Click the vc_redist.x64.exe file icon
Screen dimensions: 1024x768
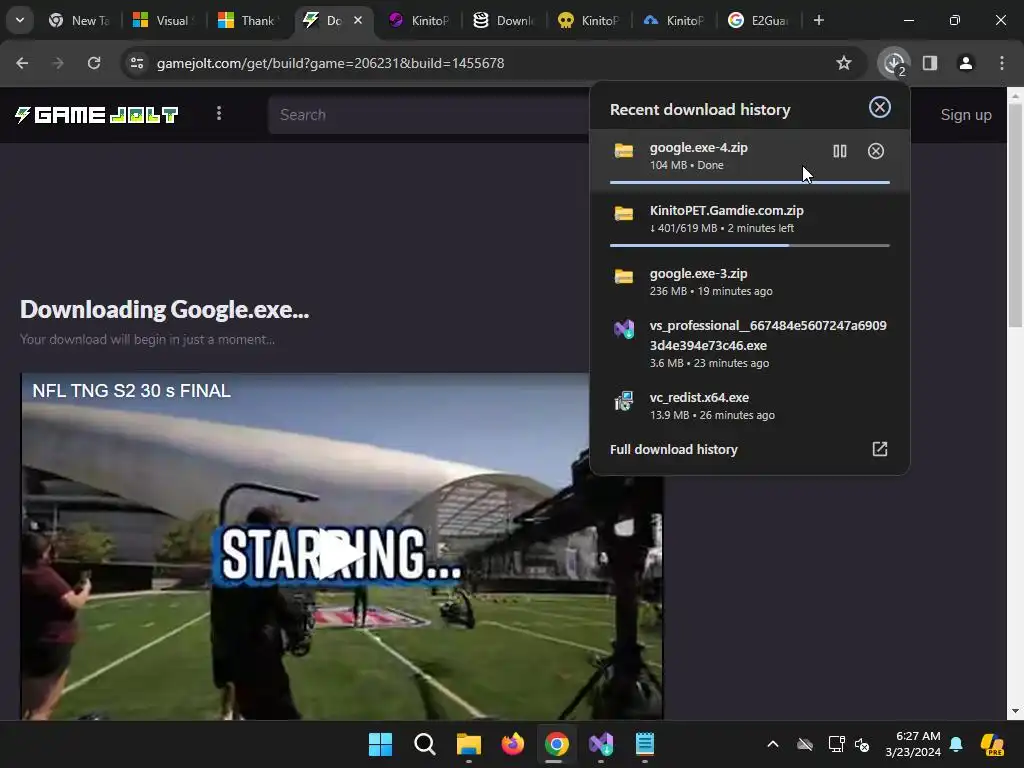624,400
